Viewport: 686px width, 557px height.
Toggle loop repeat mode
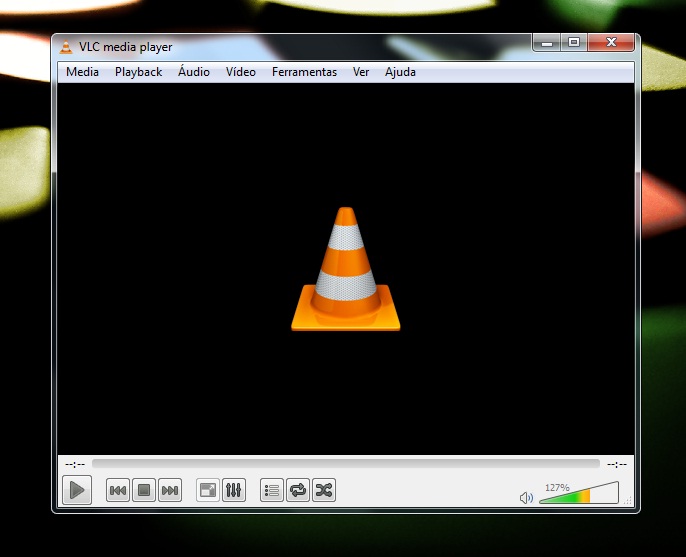click(x=298, y=490)
